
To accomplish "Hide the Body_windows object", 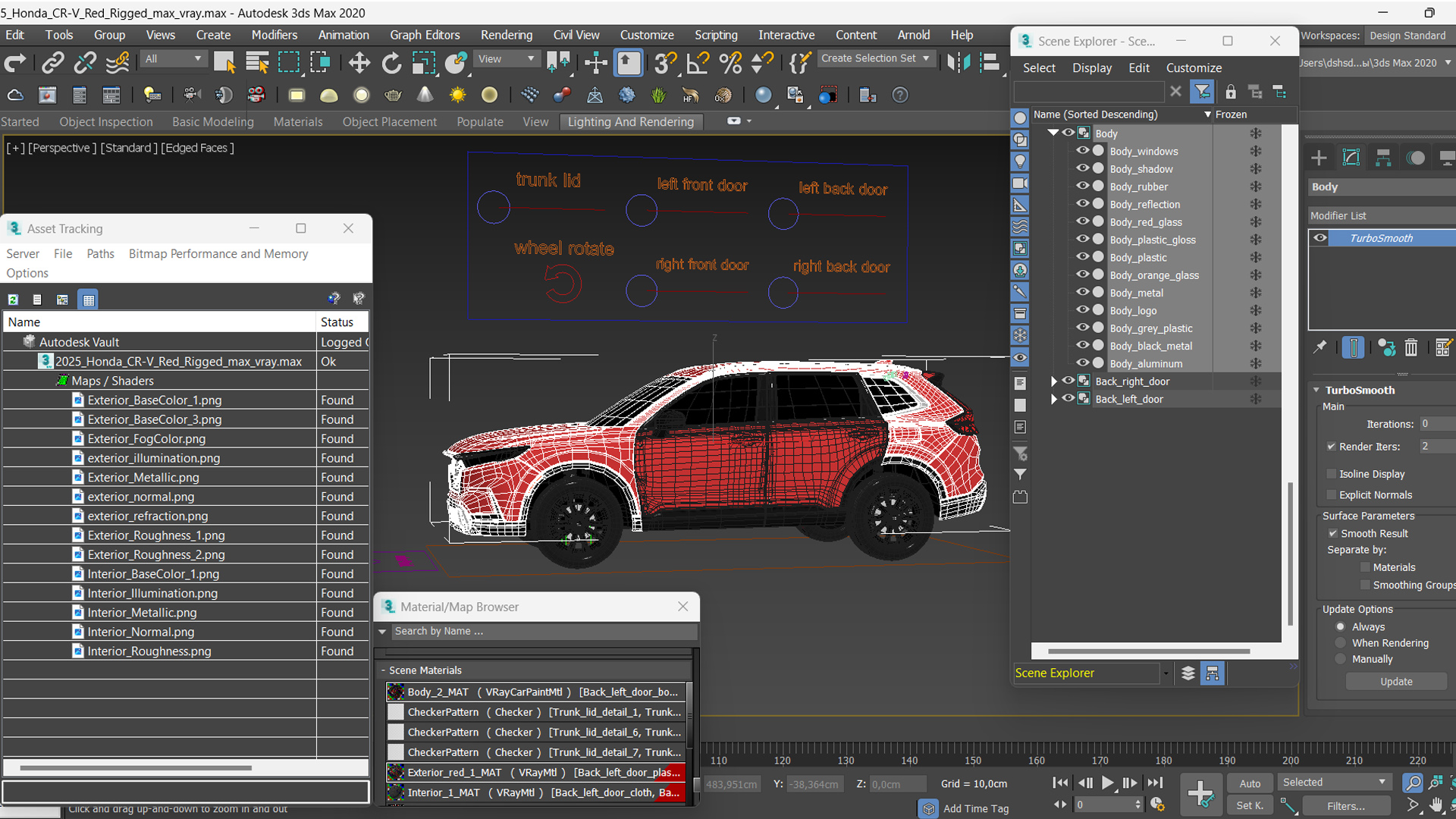I will [1082, 151].
